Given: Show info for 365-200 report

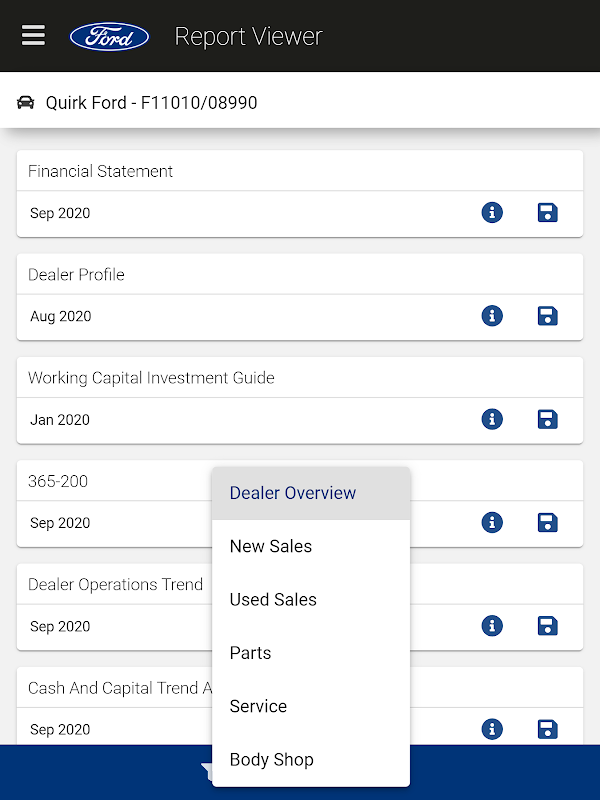Looking at the screenshot, I should (492, 522).
